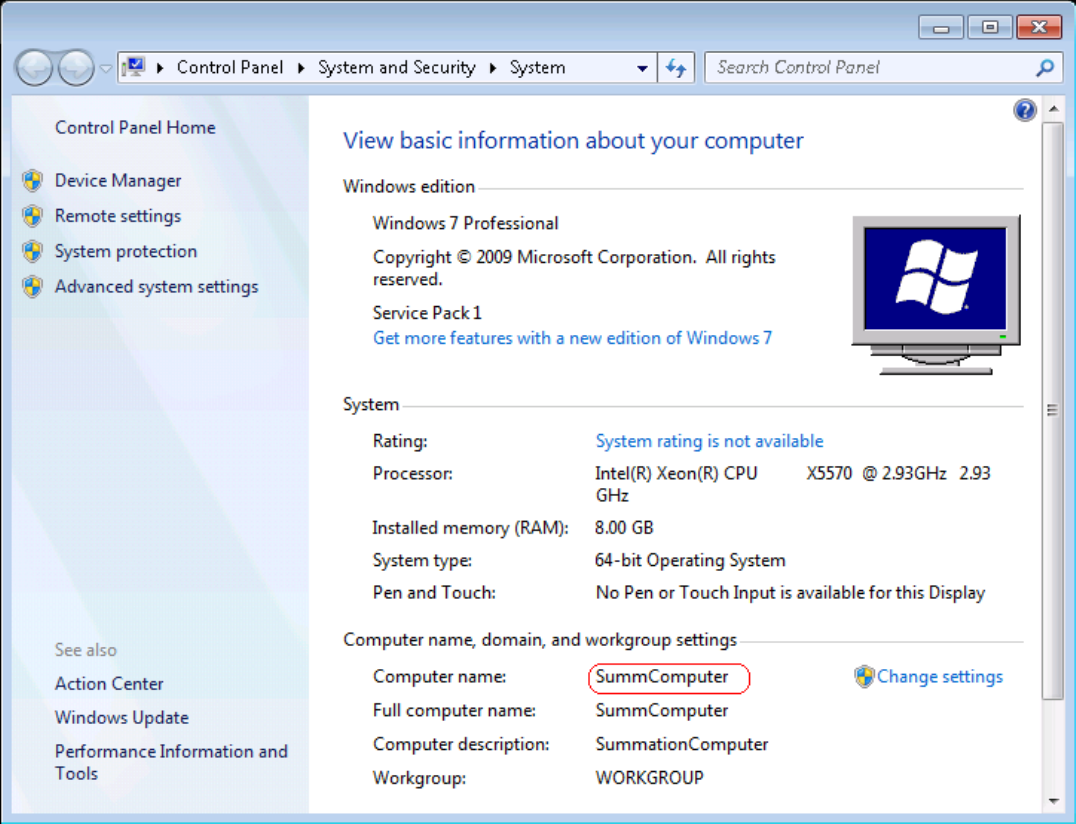
Task: Click the 8.00 GB memory value
Action: point(624,528)
